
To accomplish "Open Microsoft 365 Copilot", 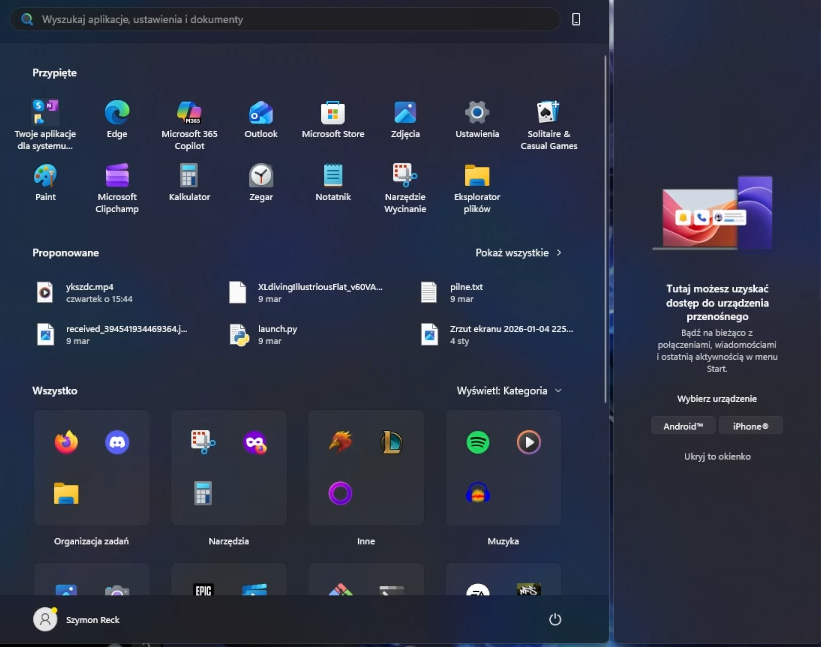I will (x=189, y=125).
